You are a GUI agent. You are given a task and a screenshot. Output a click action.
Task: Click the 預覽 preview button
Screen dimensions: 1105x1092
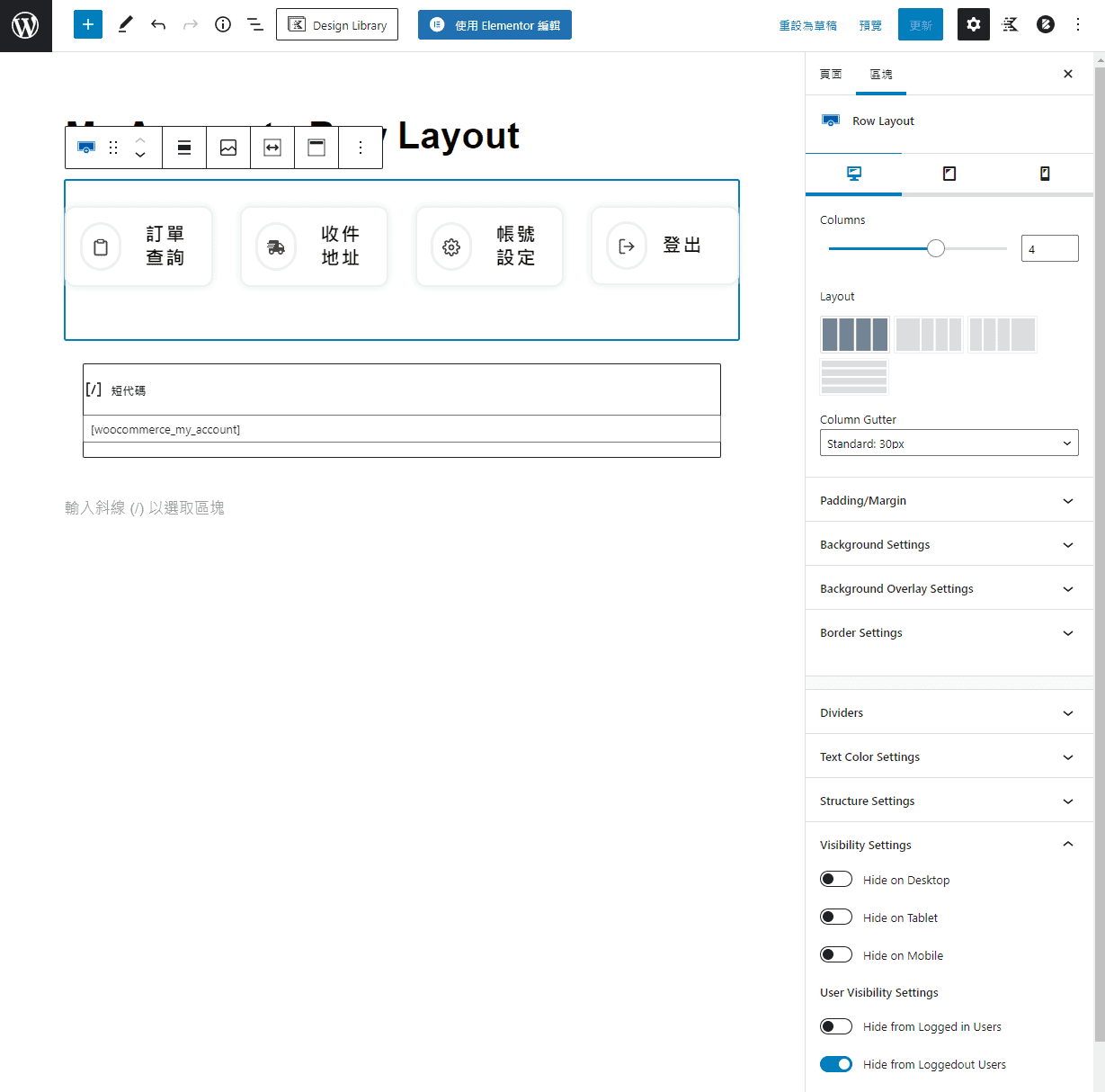(870, 25)
